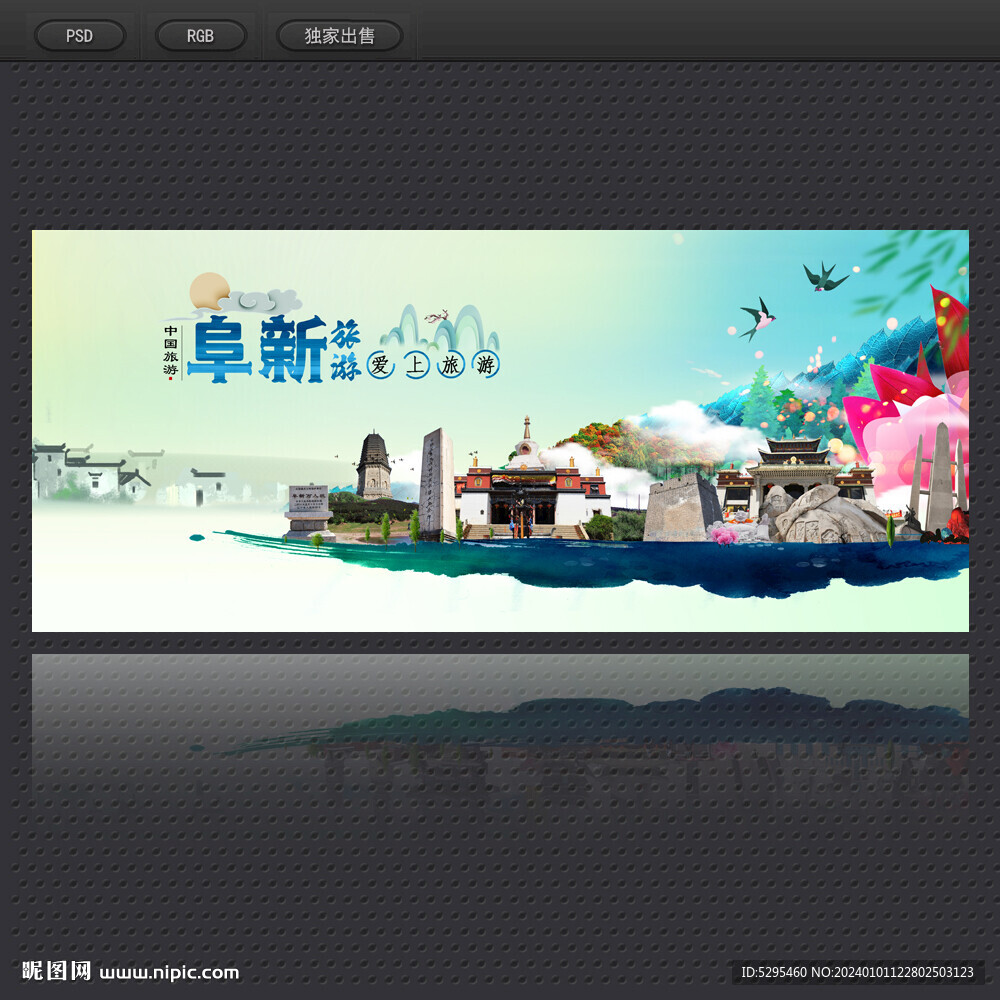Click the white Hui-style houses on left

90,472
